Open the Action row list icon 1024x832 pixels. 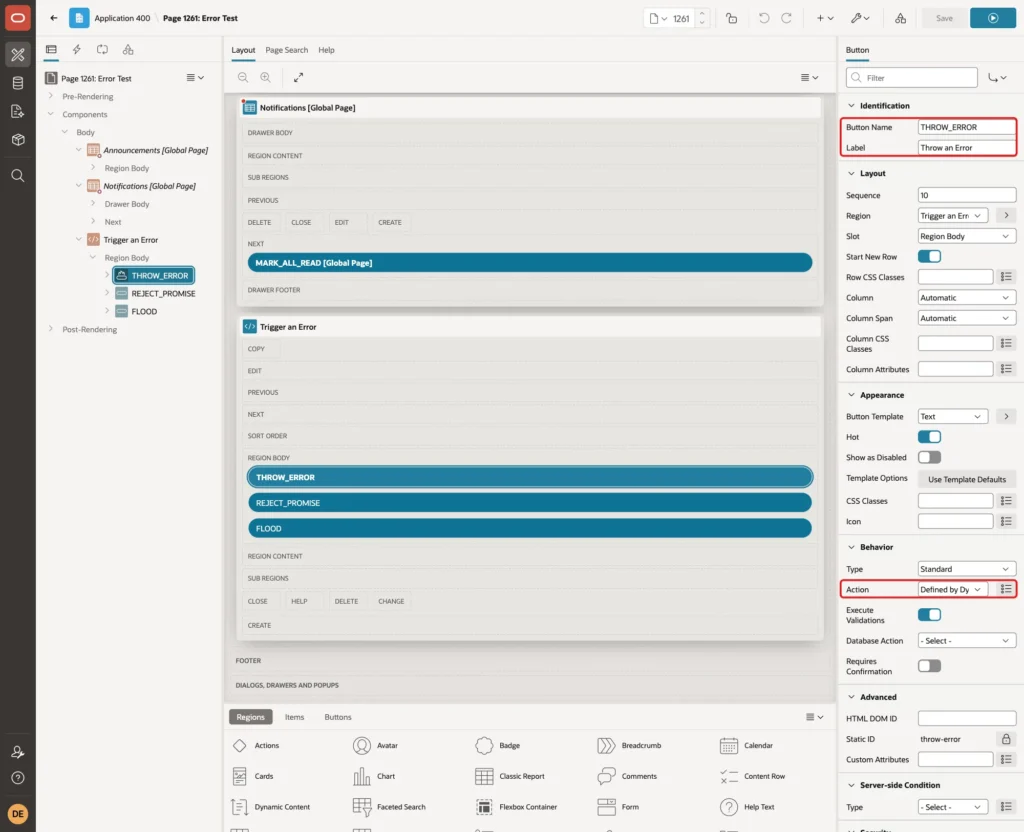(1006, 589)
